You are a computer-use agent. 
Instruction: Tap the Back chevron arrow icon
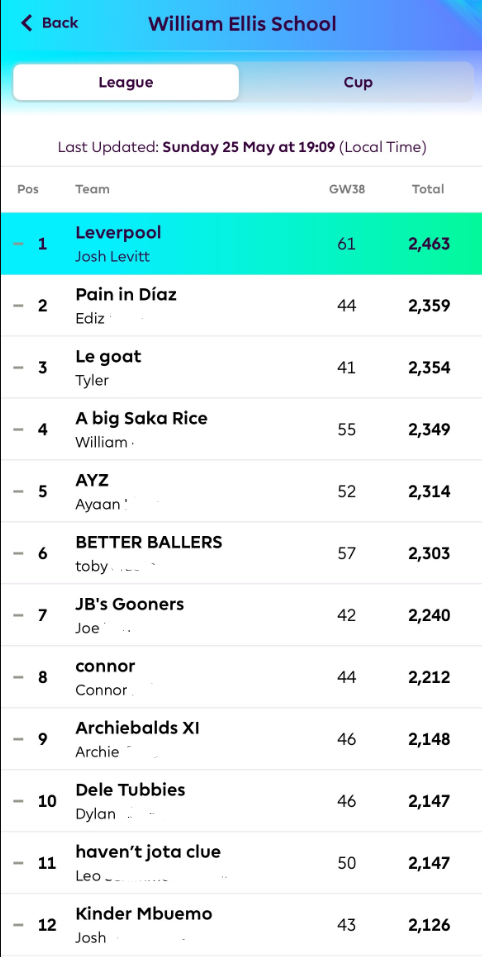pos(26,23)
